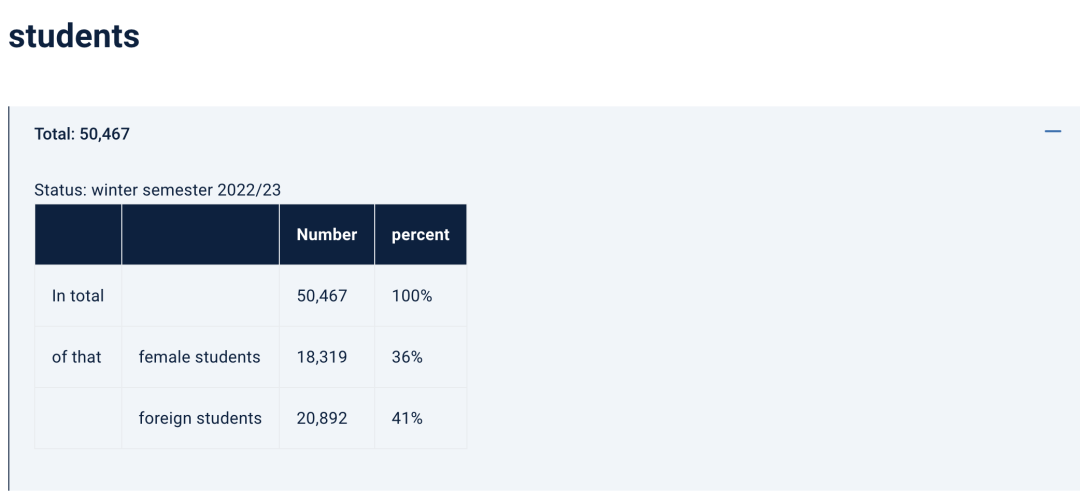Select the Number column header
1080x499 pixels.
pyautogui.click(x=326, y=234)
